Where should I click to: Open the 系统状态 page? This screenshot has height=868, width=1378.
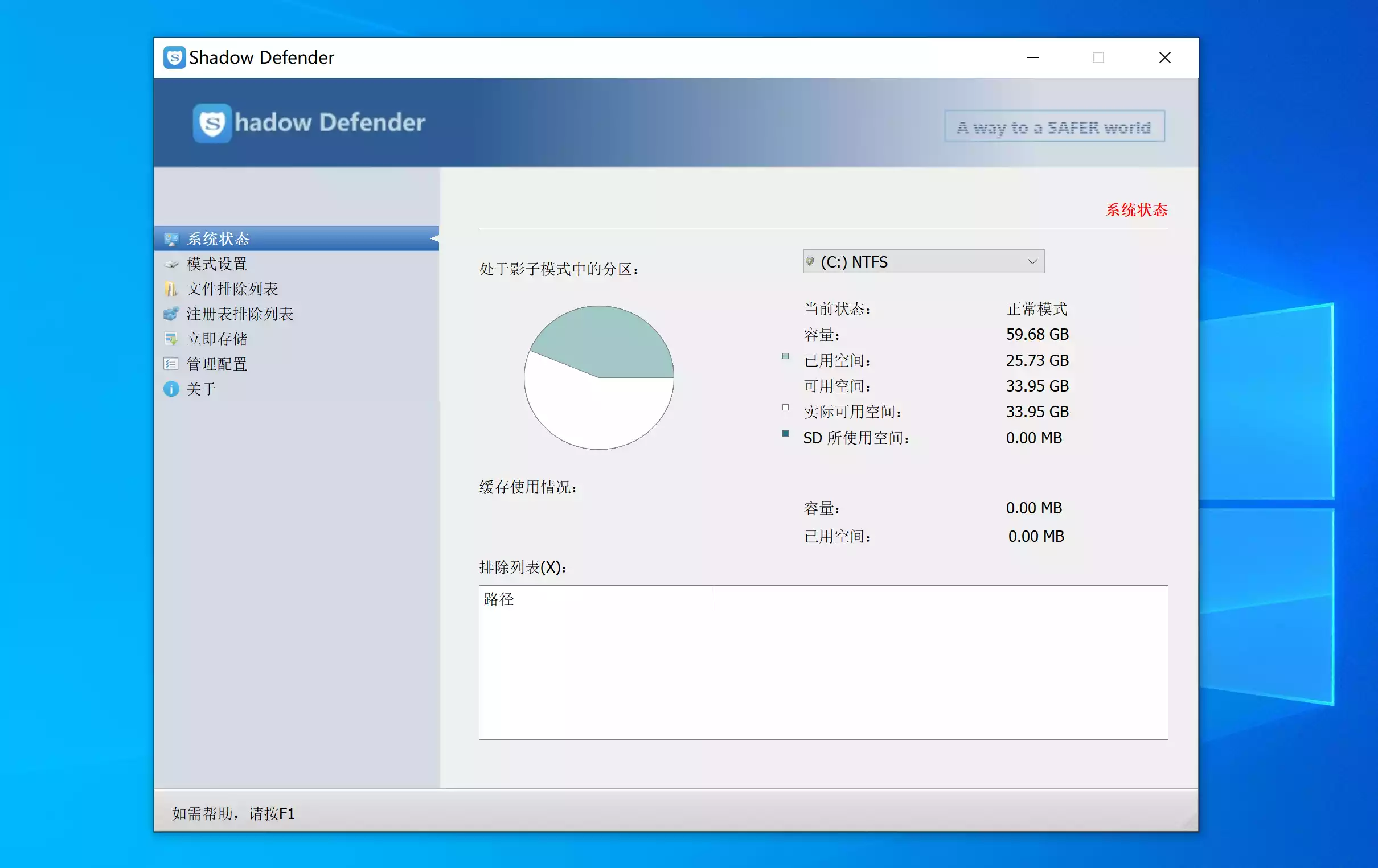pos(297,238)
